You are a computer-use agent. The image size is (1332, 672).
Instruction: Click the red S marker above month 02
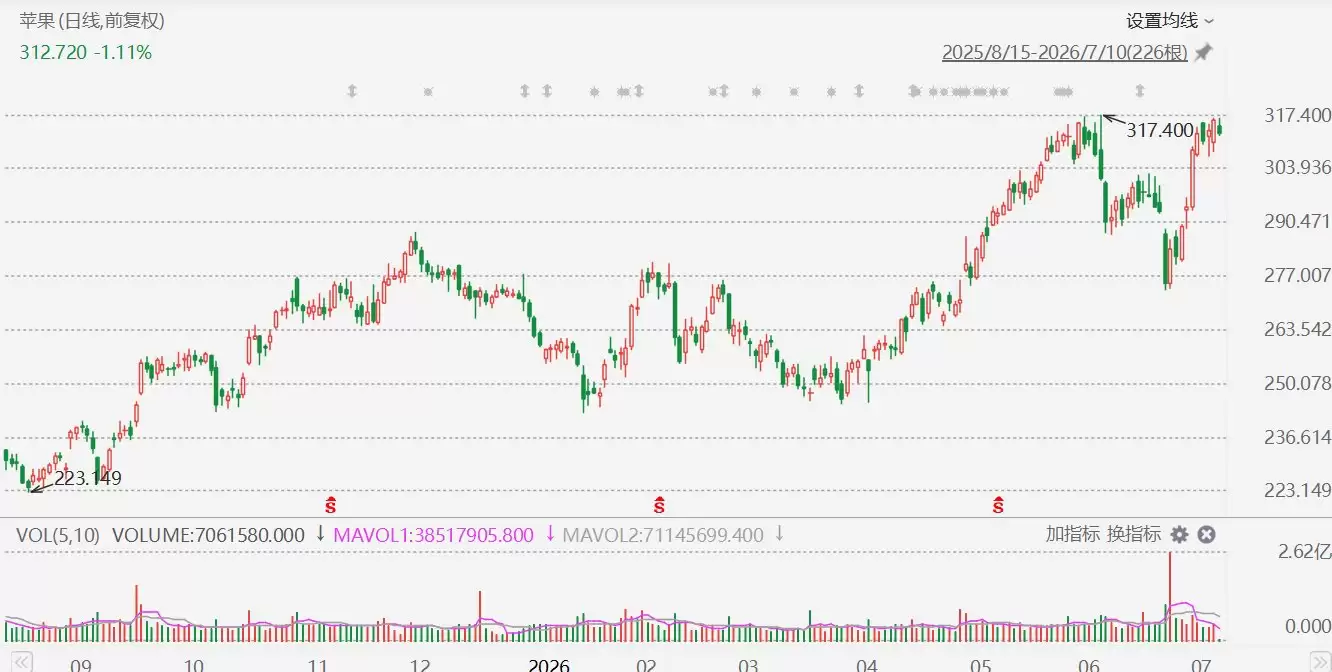pyautogui.click(x=659, y=504)
